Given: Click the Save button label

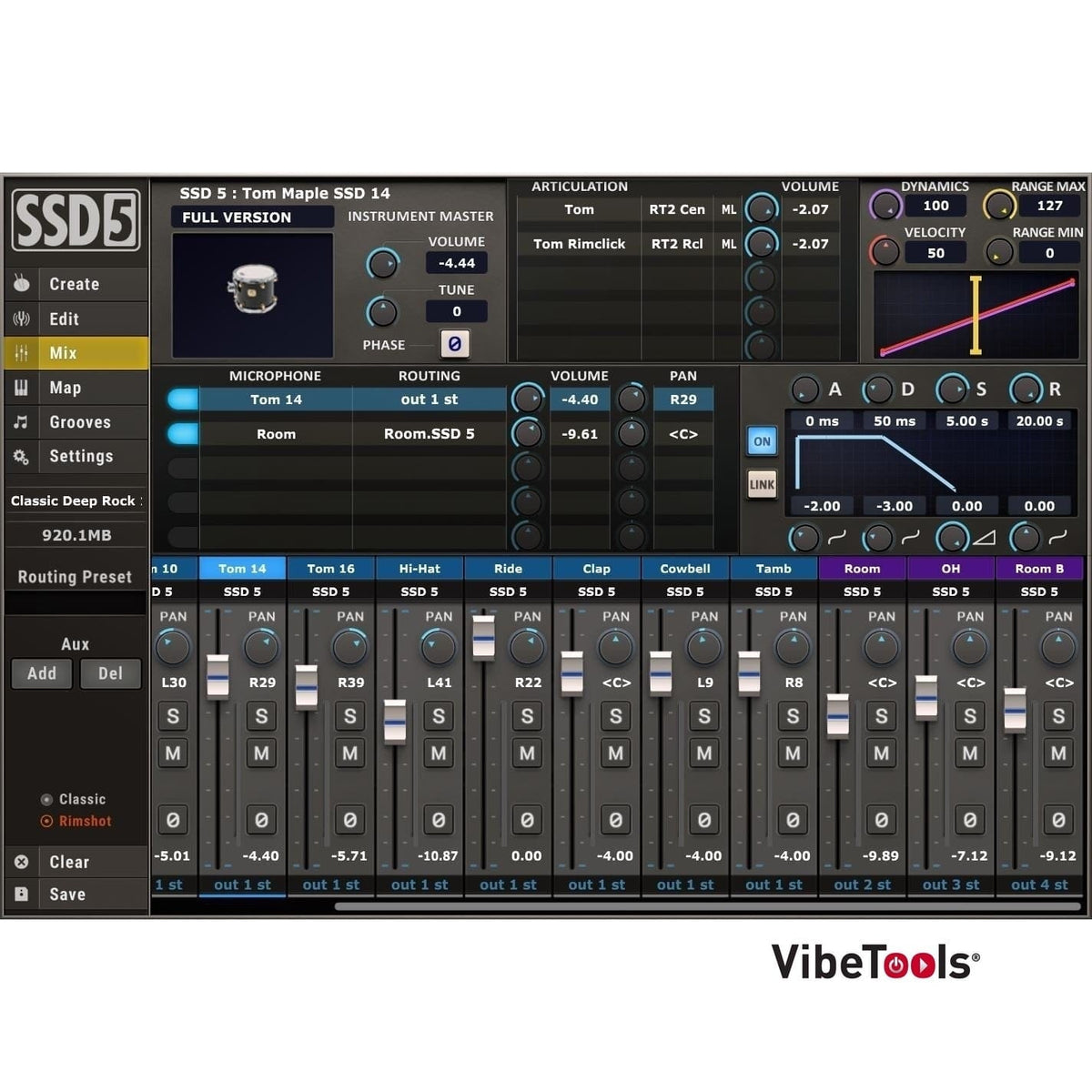Looking at the screenshot, I should [67, 895].
